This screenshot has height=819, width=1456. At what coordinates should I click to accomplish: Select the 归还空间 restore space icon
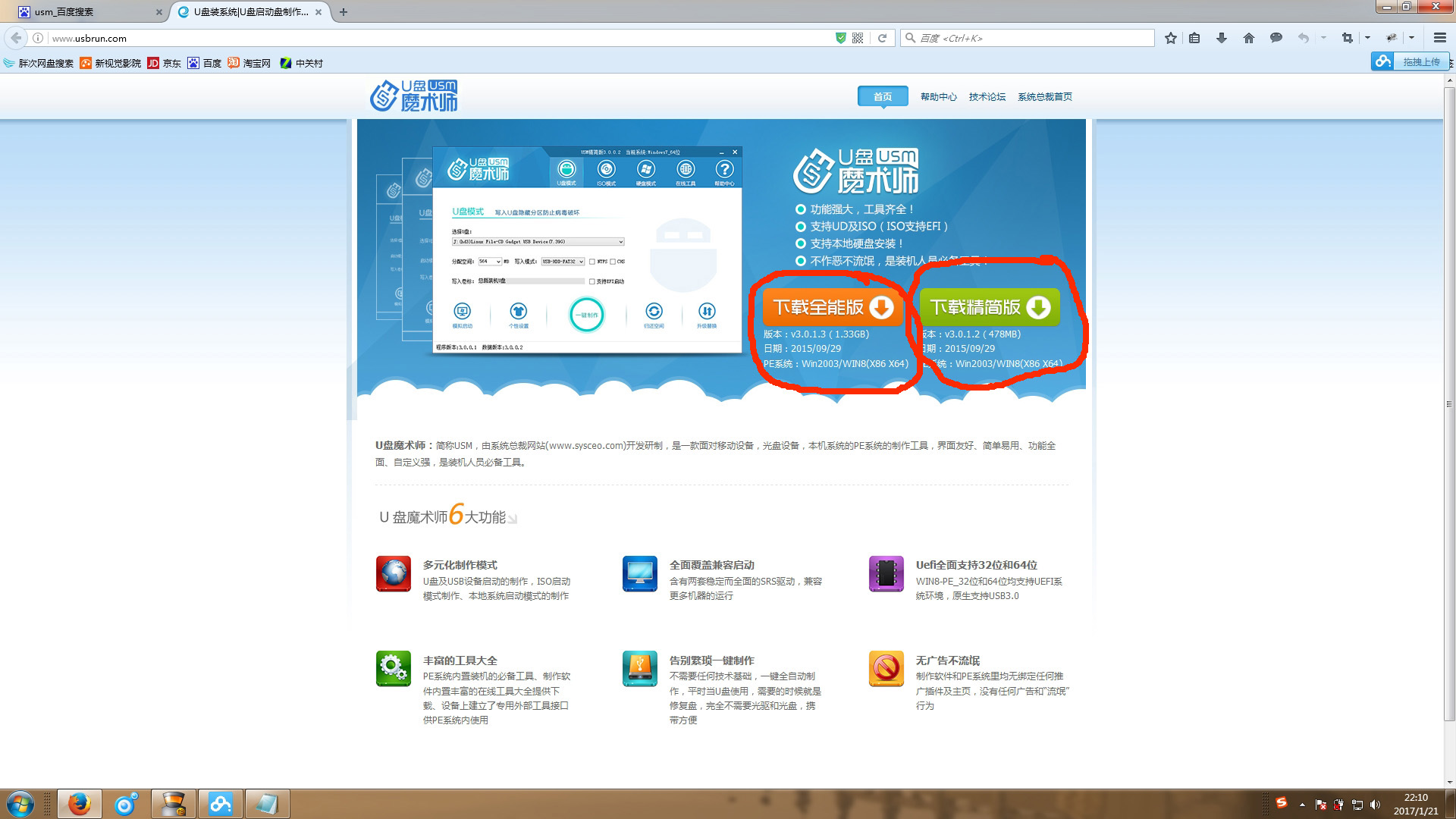point(654,311)
